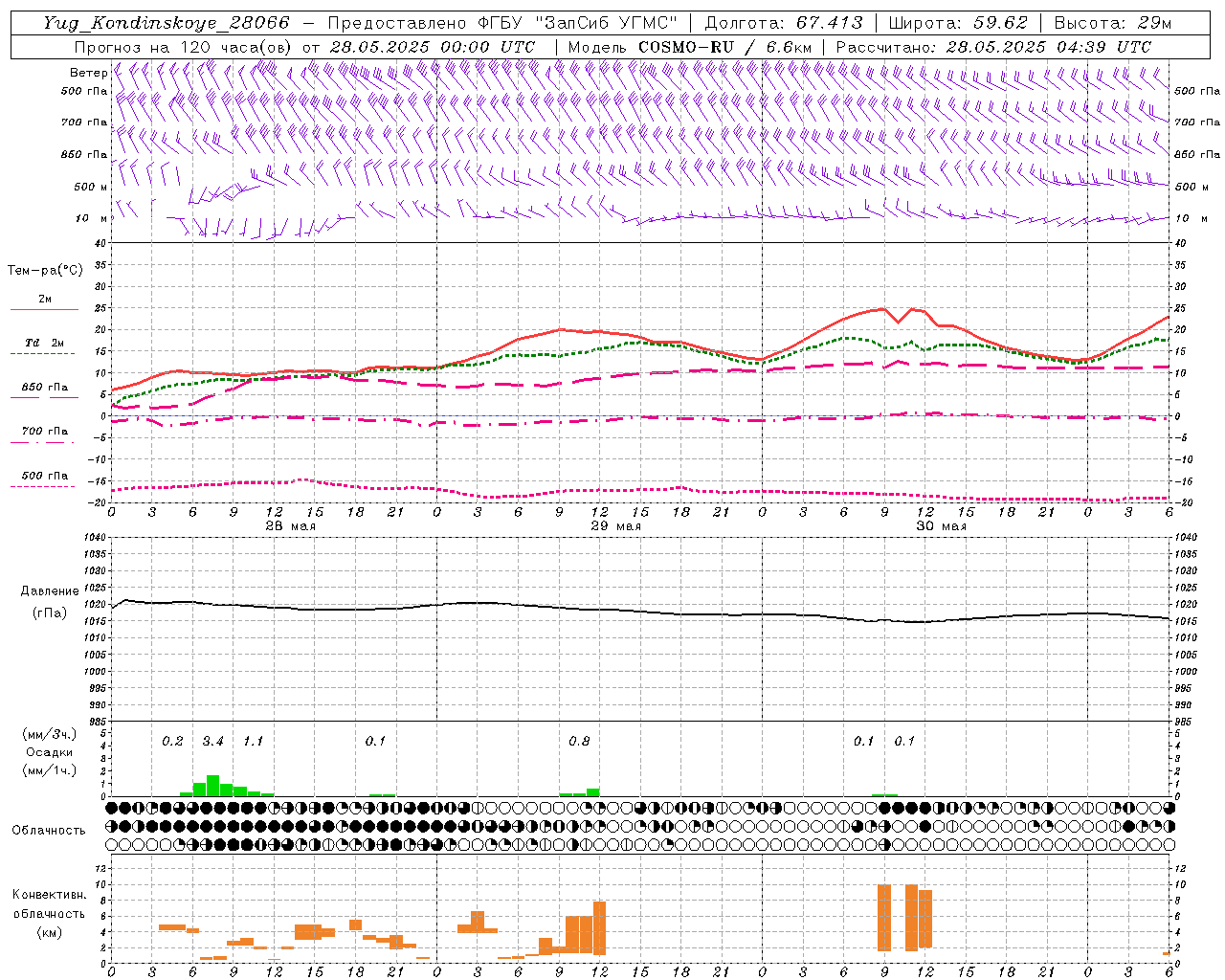
Task: Click the Долгота: 67.413 header field
Action: click(x=784, y=23)
